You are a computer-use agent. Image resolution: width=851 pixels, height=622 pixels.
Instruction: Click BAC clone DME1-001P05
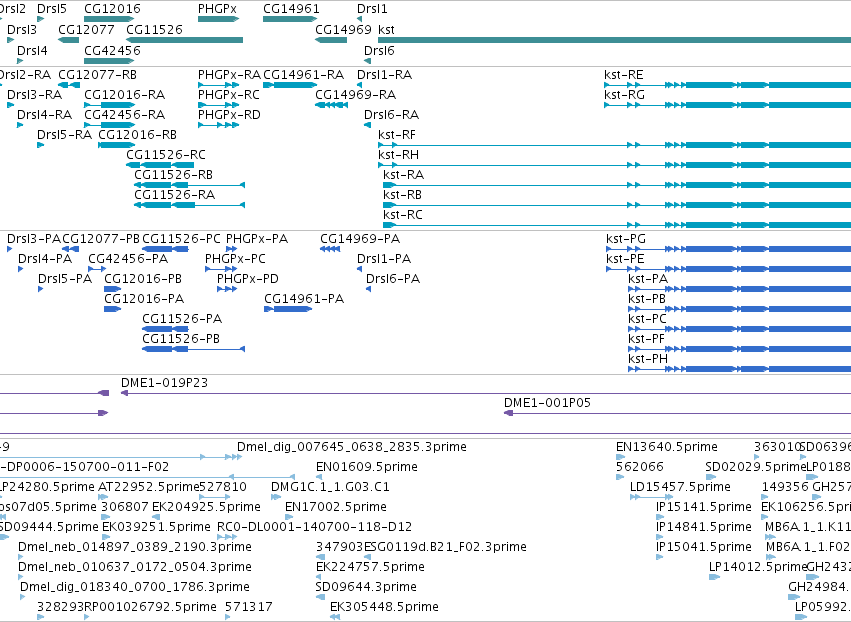(548, 403)
